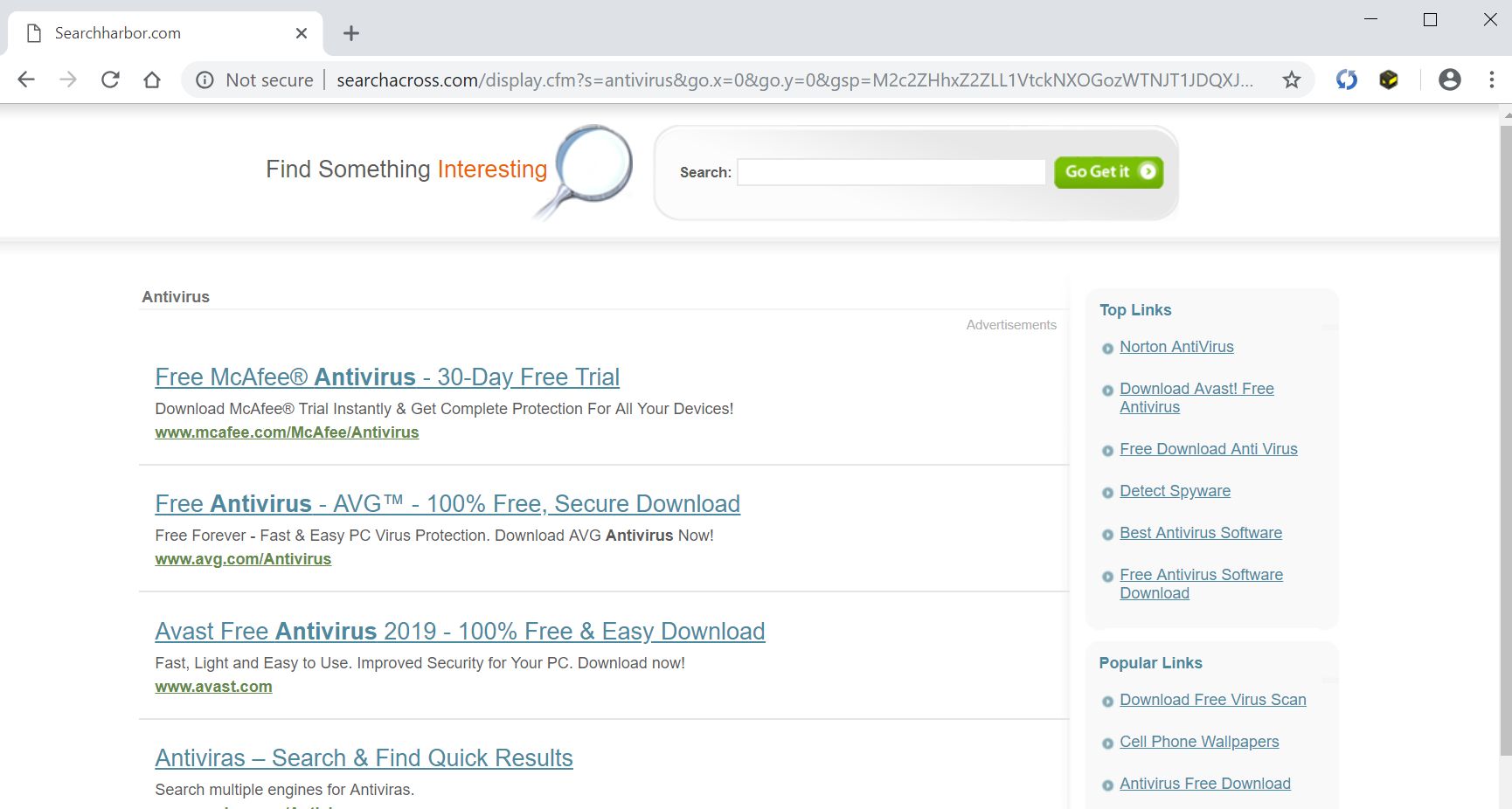Visit www.mcafee.com/McAfee/Antivirus URL link
Screen dimensions: 1512x809
tap(287, 432)
